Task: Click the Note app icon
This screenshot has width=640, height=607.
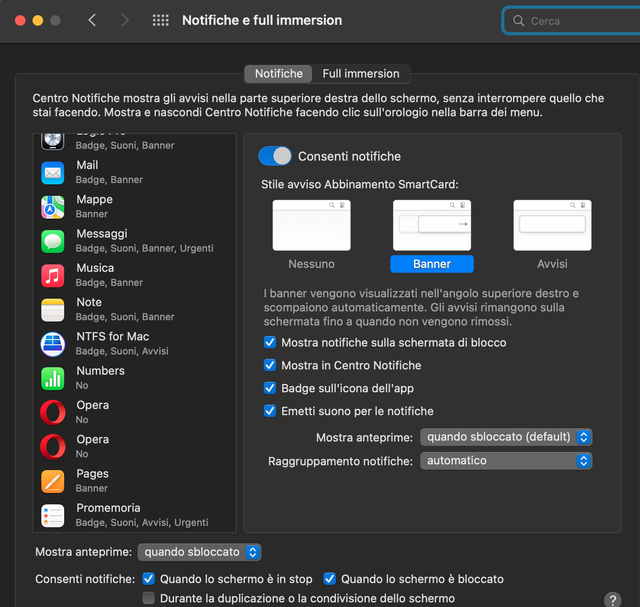Action: click(53, 310)
